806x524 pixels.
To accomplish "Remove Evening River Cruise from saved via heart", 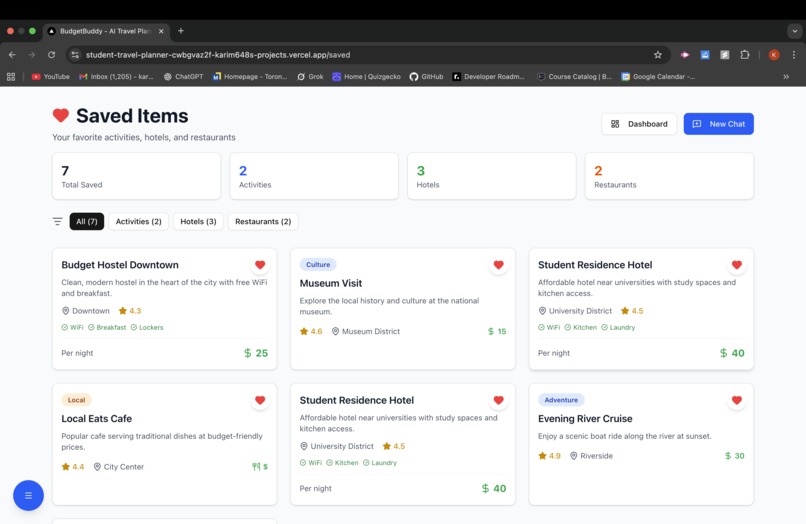I will click(737, 400).
